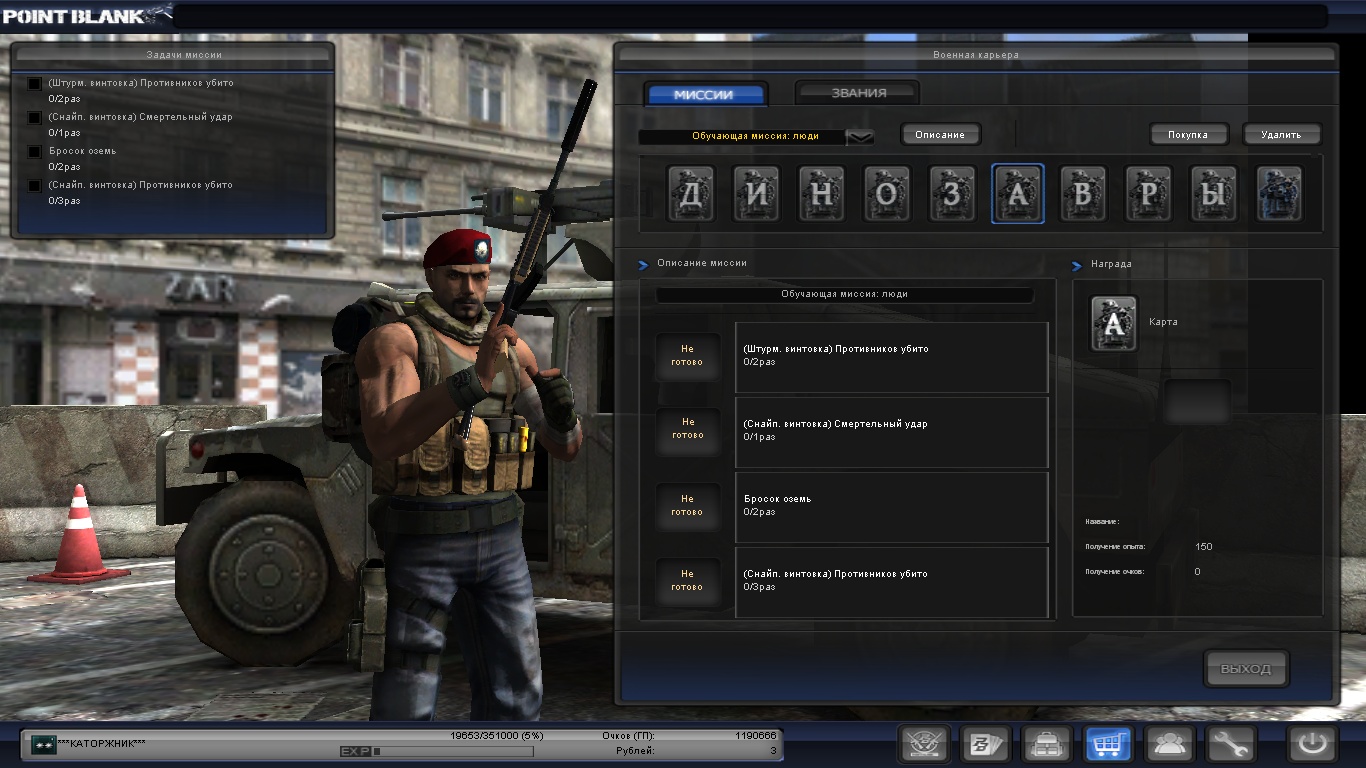
Task: Click the rank badge next to КАТОРЖНИК
Action: point(43,744)
